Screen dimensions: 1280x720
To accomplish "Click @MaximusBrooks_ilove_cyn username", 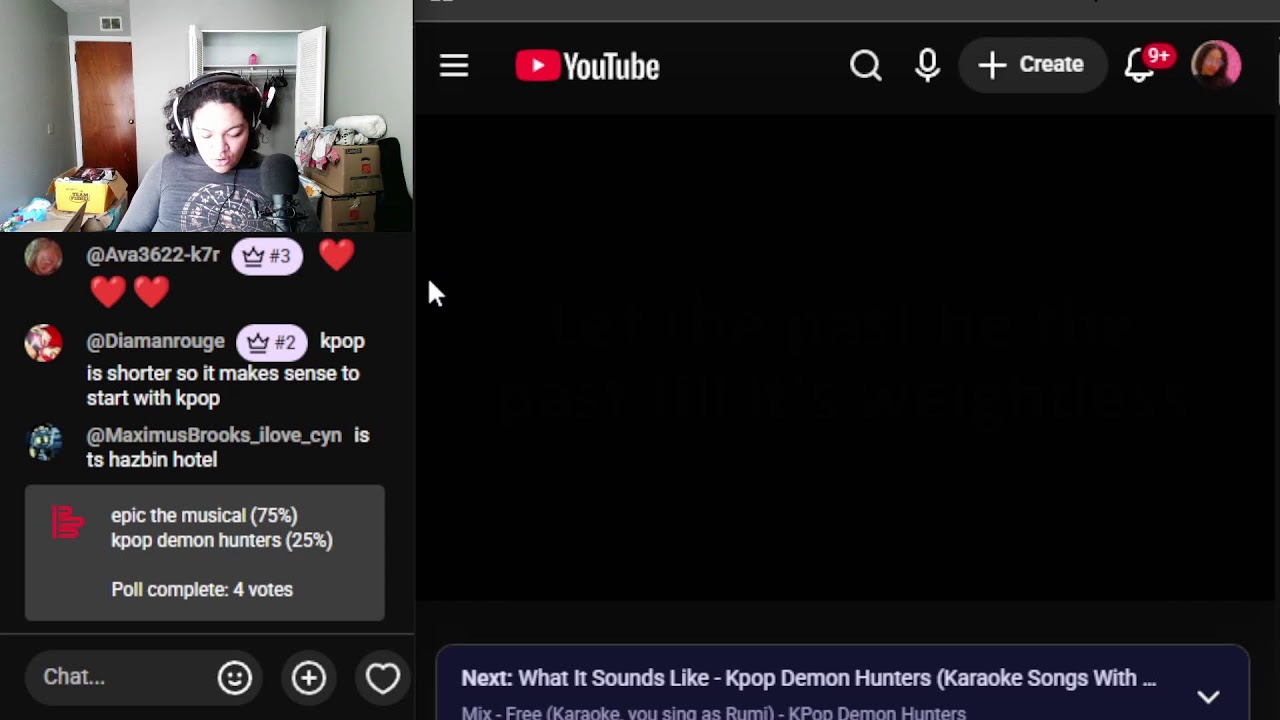I will tap(214, 435).
